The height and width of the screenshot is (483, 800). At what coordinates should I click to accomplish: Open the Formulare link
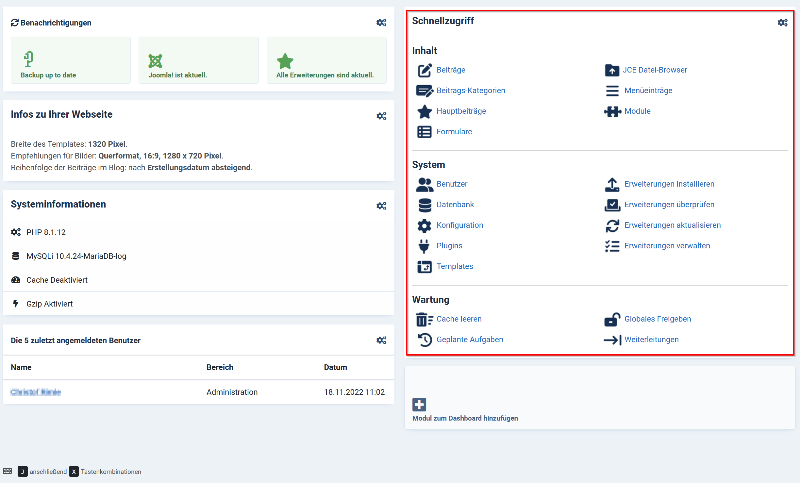(x=454, y=132)
